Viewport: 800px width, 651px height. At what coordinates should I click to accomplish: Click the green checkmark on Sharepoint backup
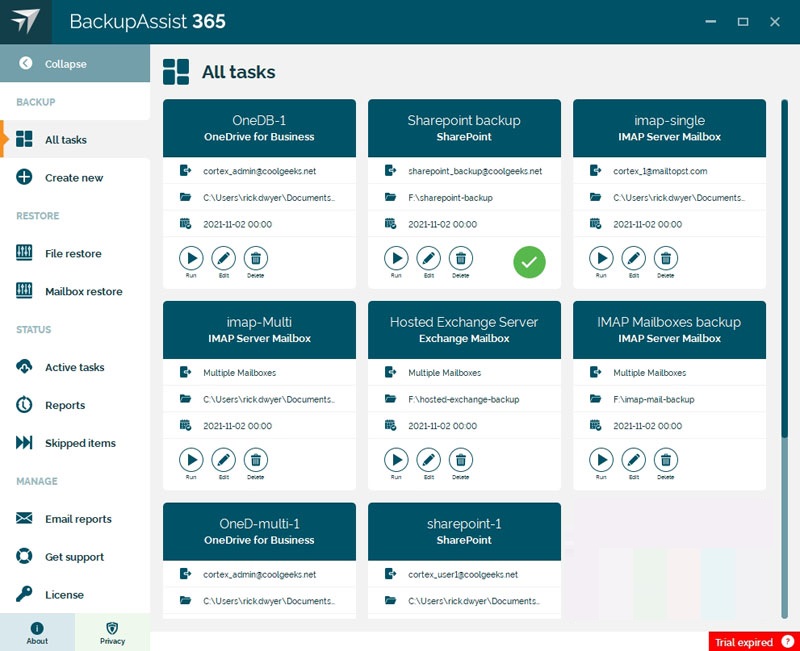(x=530, y=263)
